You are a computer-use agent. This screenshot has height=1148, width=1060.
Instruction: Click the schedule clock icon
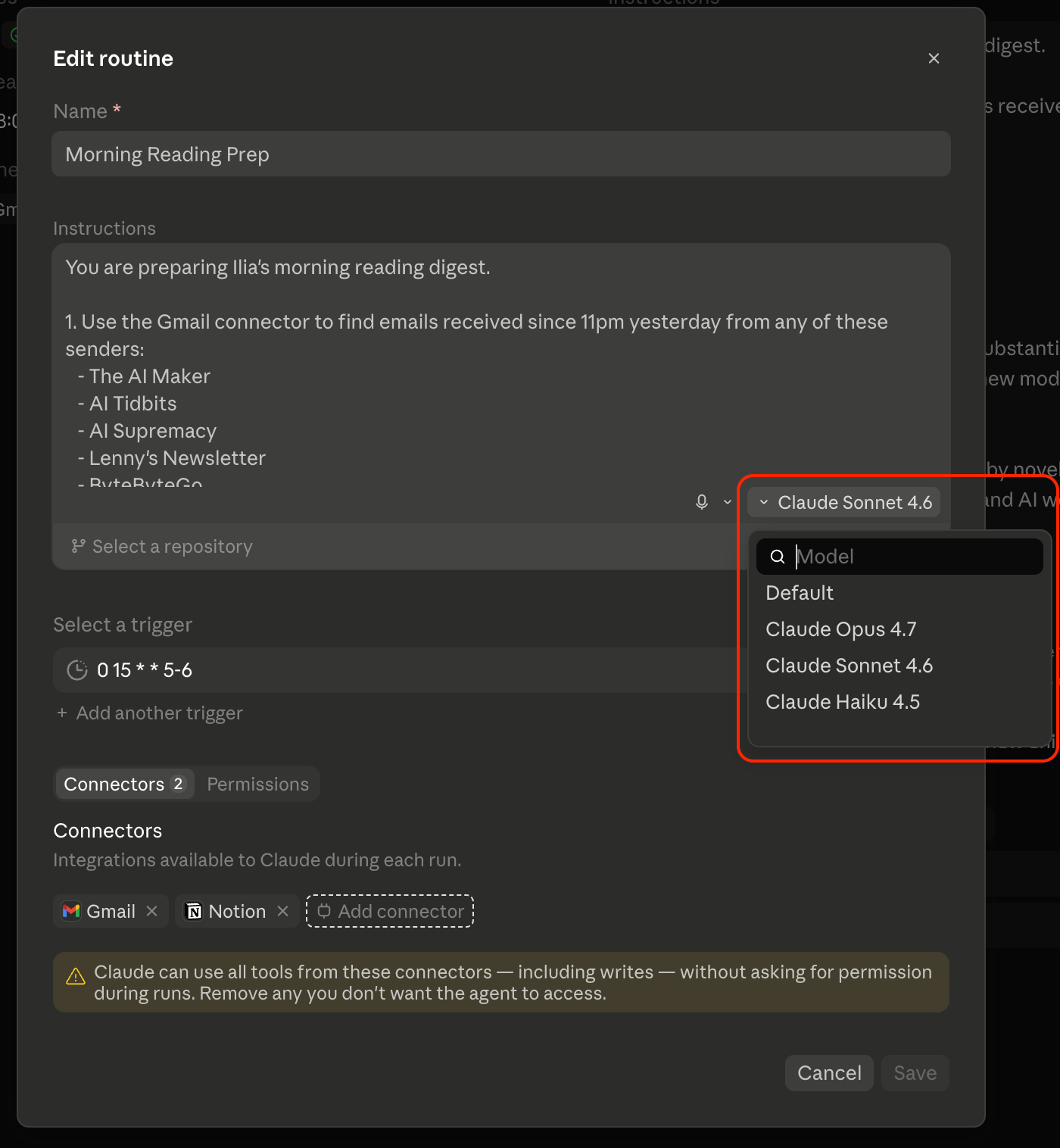77,670
